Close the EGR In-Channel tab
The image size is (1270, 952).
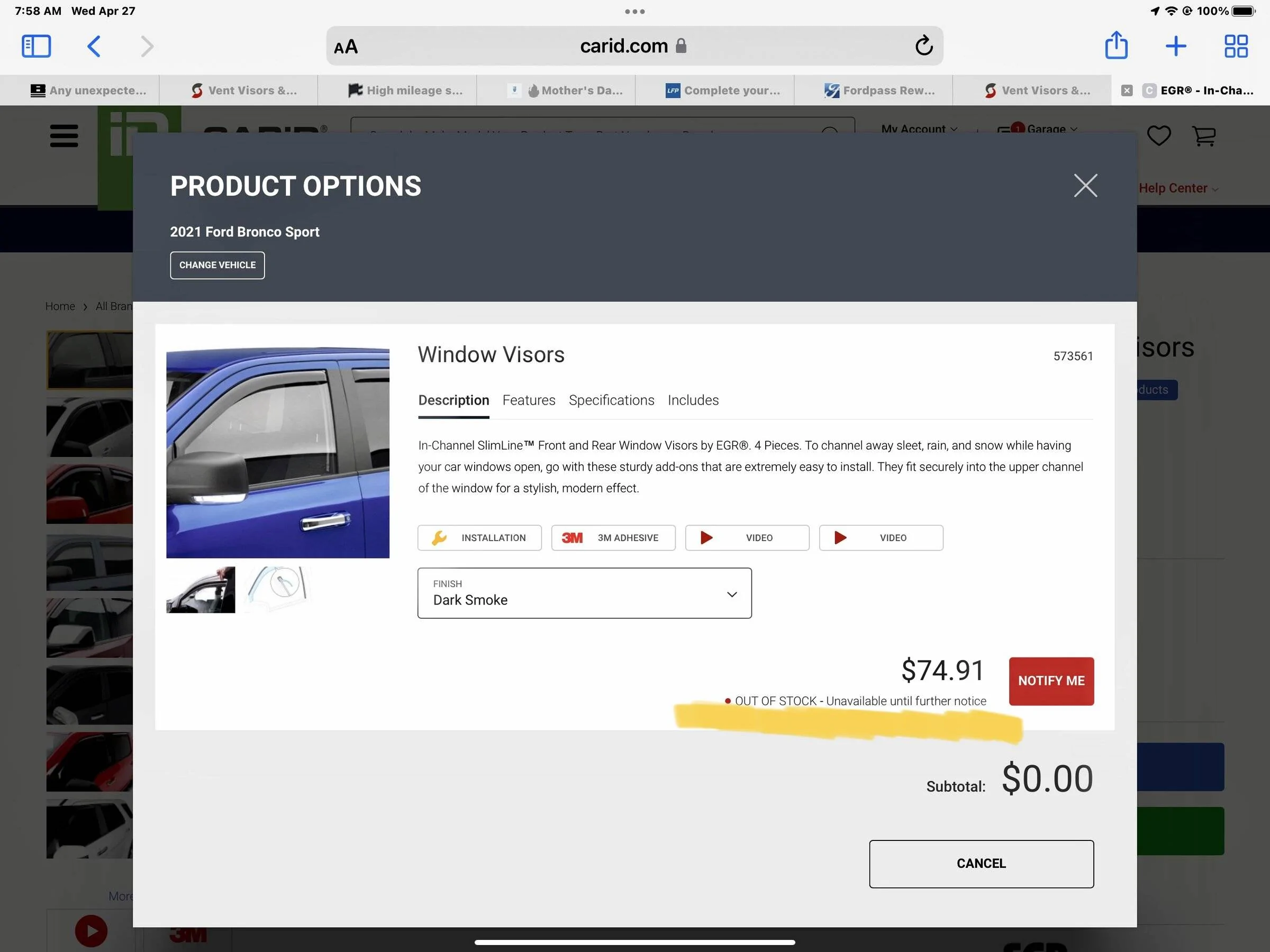click(x=1127, y=90)
